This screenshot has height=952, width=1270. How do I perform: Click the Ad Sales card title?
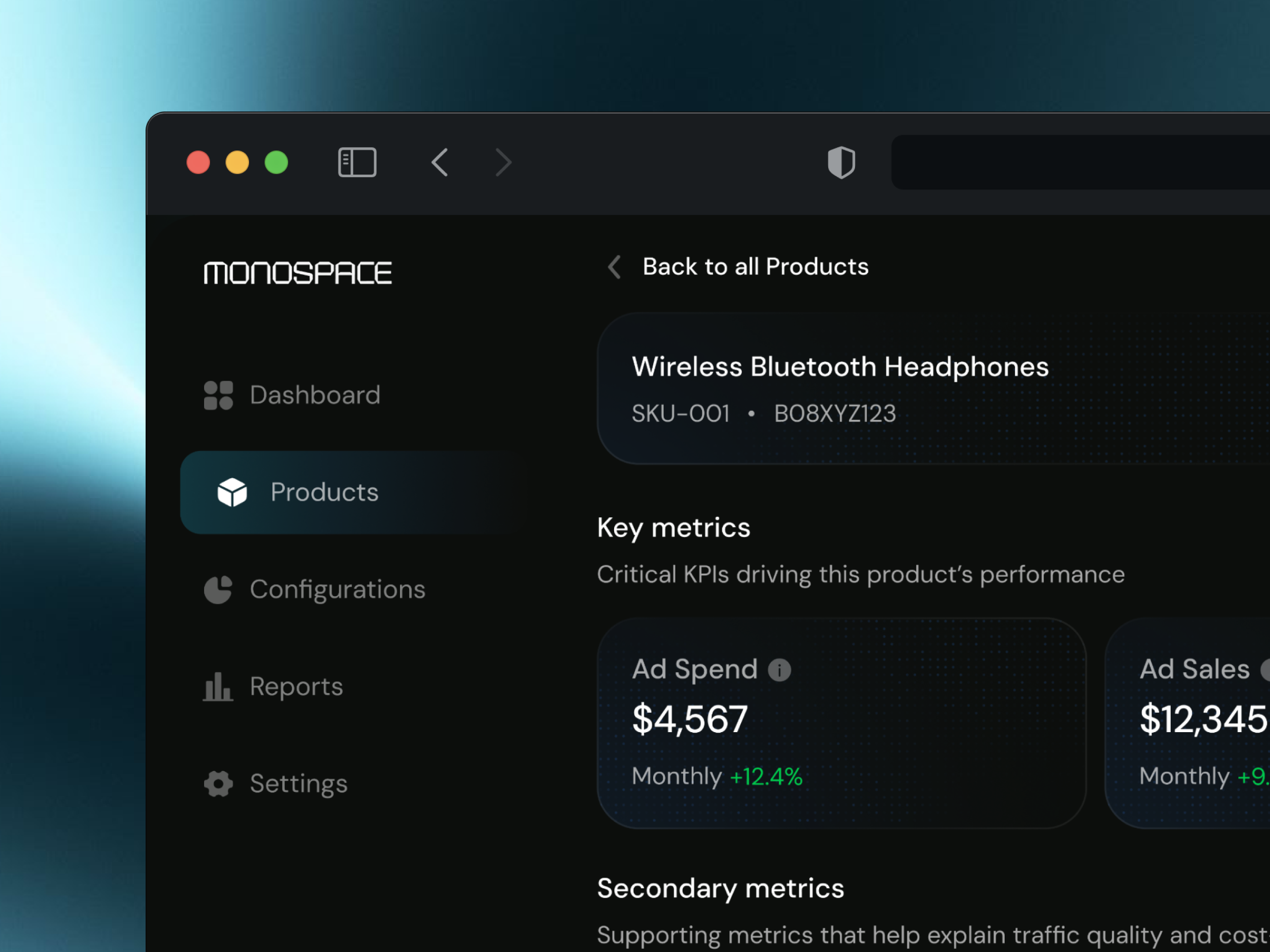coord(1194,669)
